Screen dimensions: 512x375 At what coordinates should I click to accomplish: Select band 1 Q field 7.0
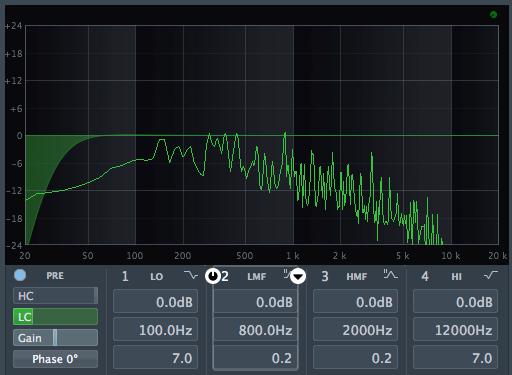pyautogui.click(x=156, y=358)
